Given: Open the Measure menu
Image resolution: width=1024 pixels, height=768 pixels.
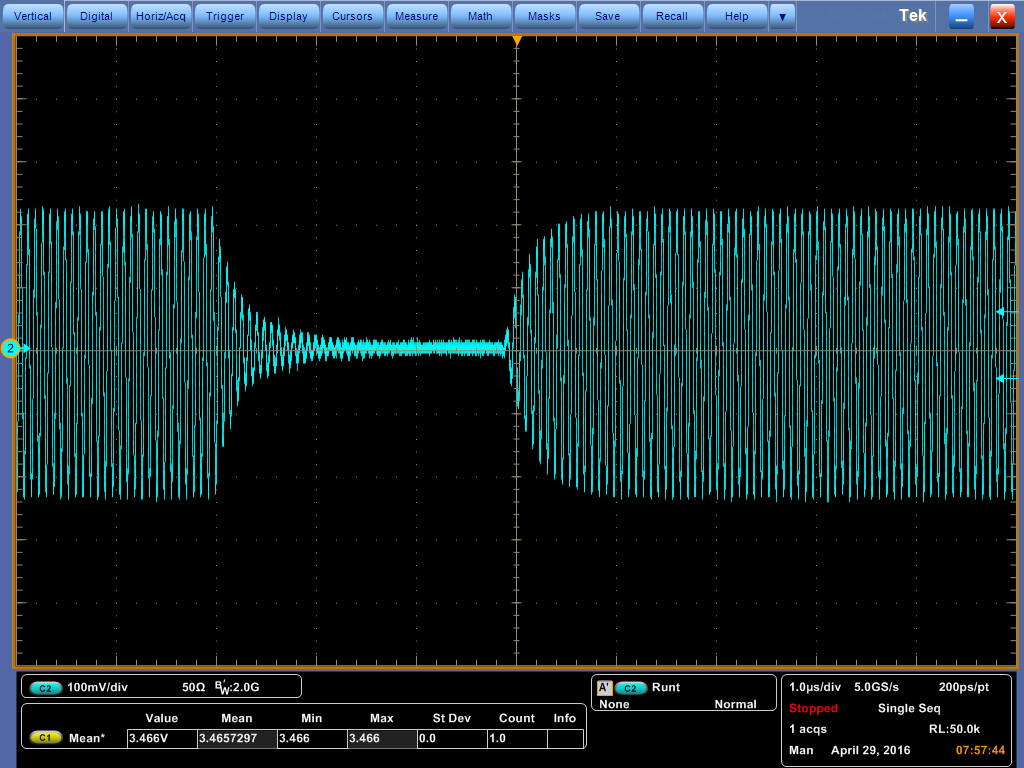Looking at the screenshot, I should 416,16.
